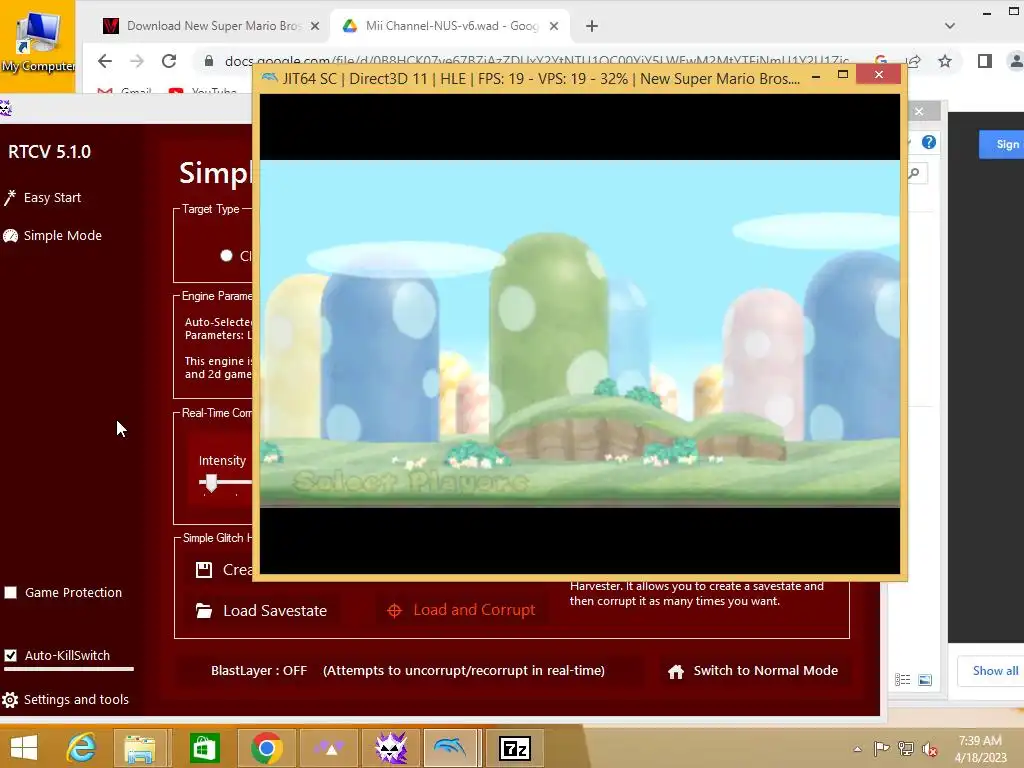Screen dimensions: 1024x768
Task: Open Chrome tab search dropdown
Action: point(950,26)
